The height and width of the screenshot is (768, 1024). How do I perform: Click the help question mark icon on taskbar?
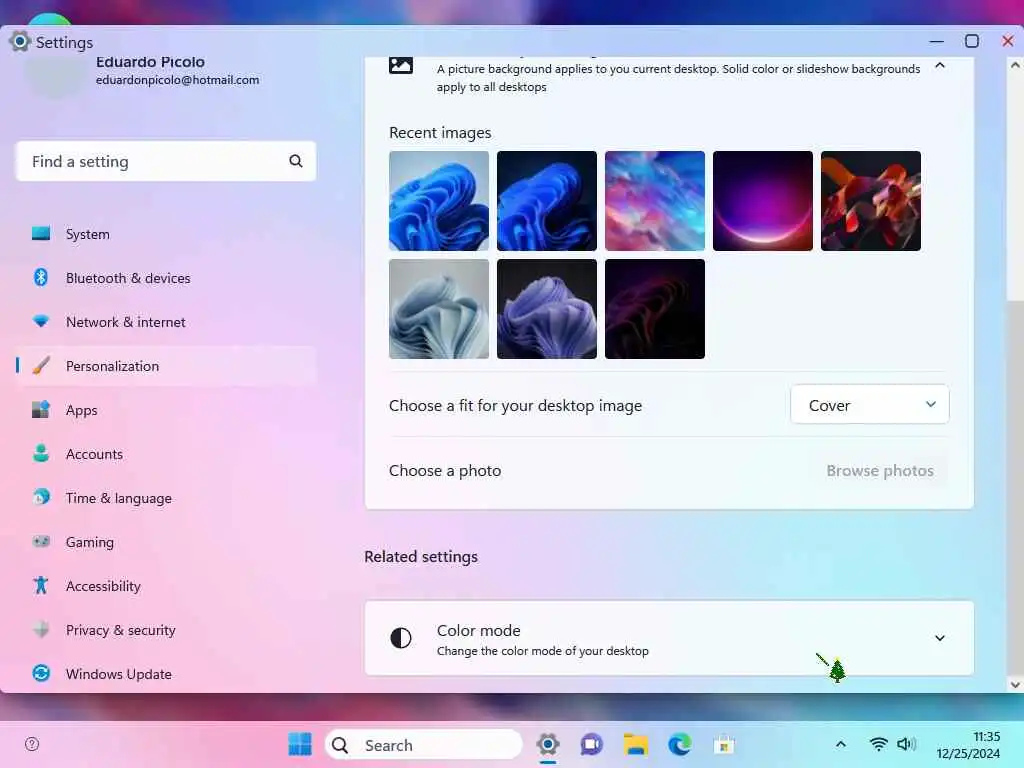click(x=32, y=744)
